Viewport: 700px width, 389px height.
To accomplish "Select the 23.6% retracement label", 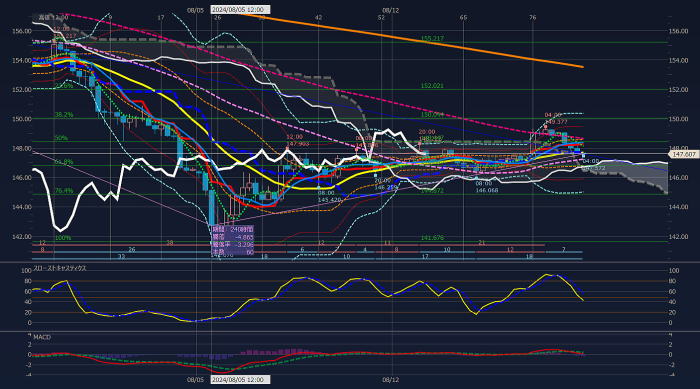I will pyautogui.click(x=64, y=86).
